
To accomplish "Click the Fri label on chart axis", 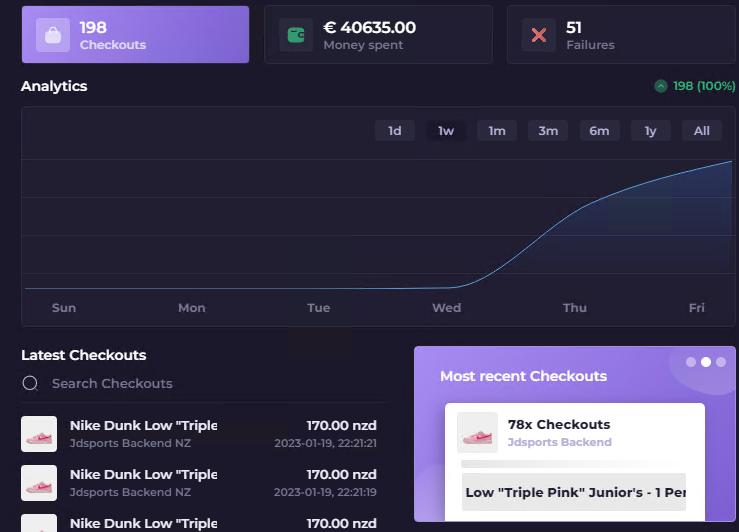I will [697, 308].
